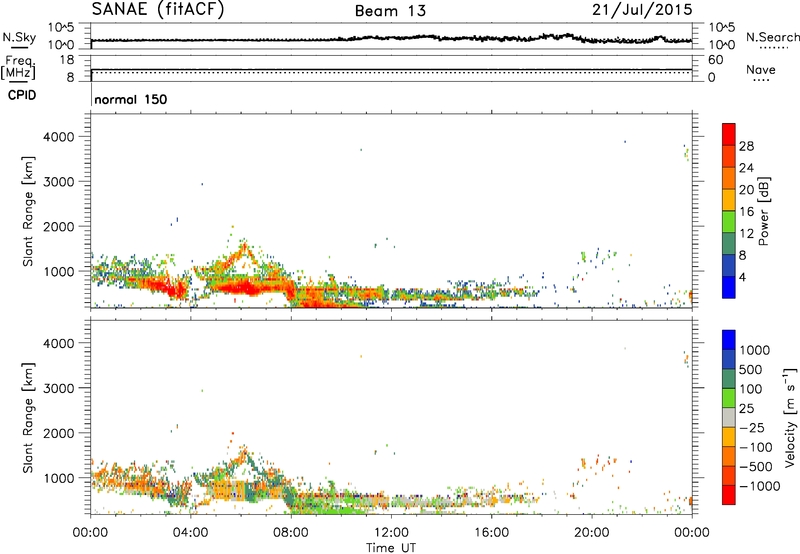This screenshot has height=554, width=800.
Task: Click the '20:00' time axis tick label
Action: pos(592,533)
